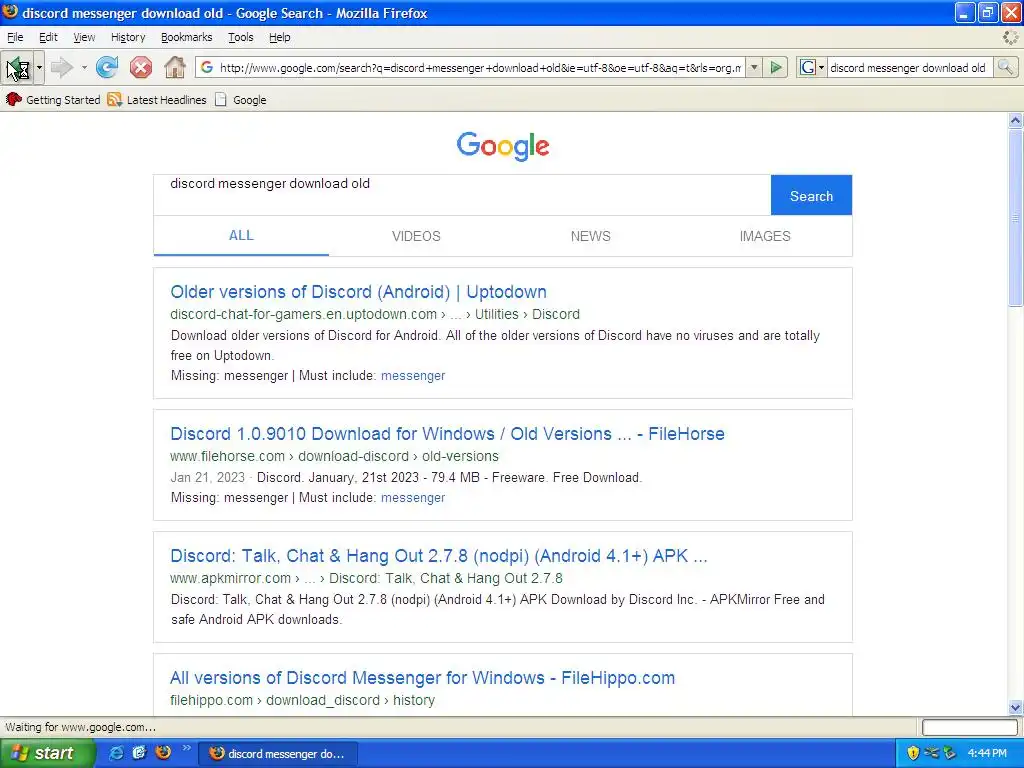
Task: Click the security shield tray icon
Action: (913, 753)
